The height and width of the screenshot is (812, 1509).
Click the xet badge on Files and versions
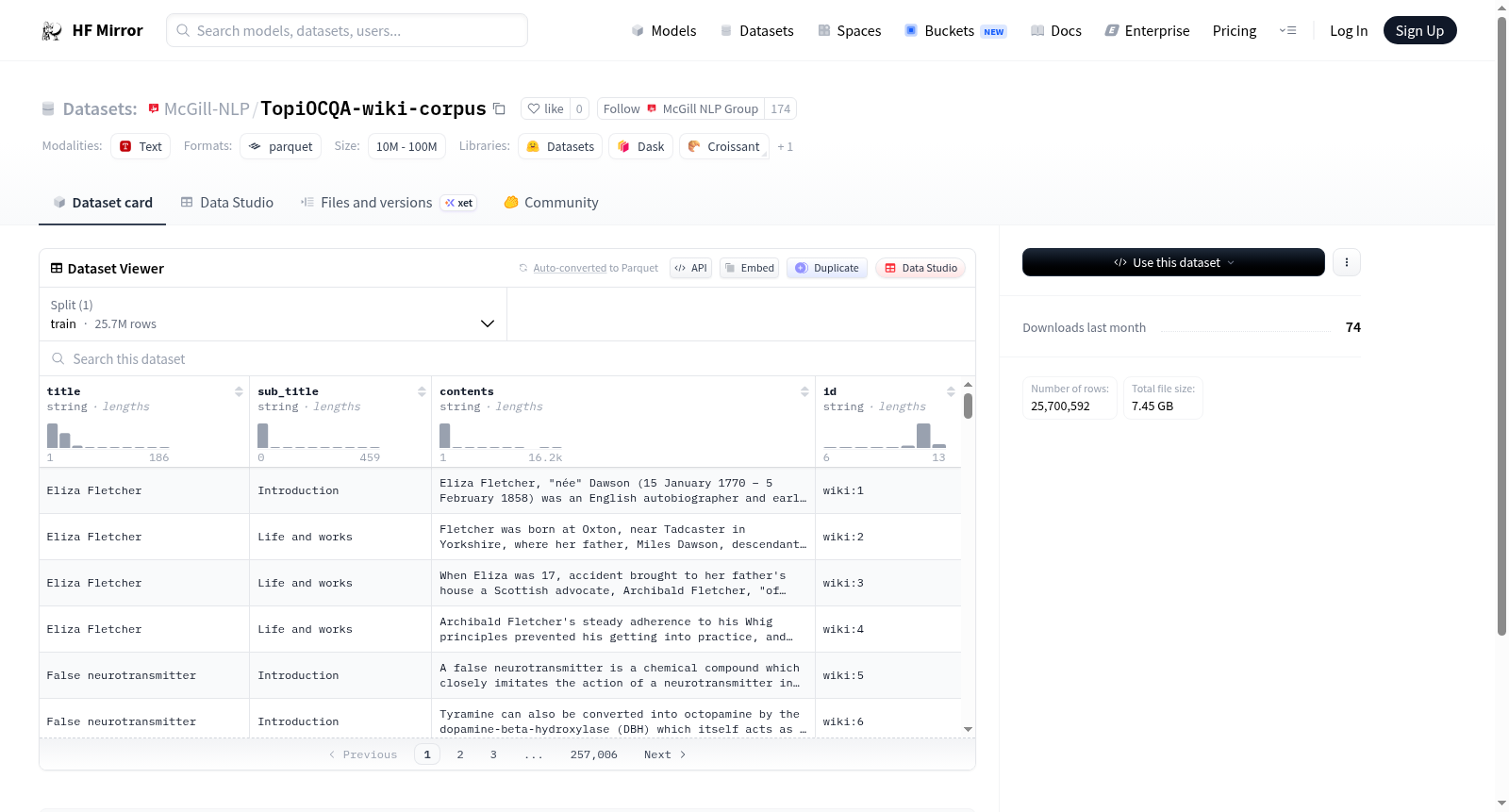pos(459,203)
